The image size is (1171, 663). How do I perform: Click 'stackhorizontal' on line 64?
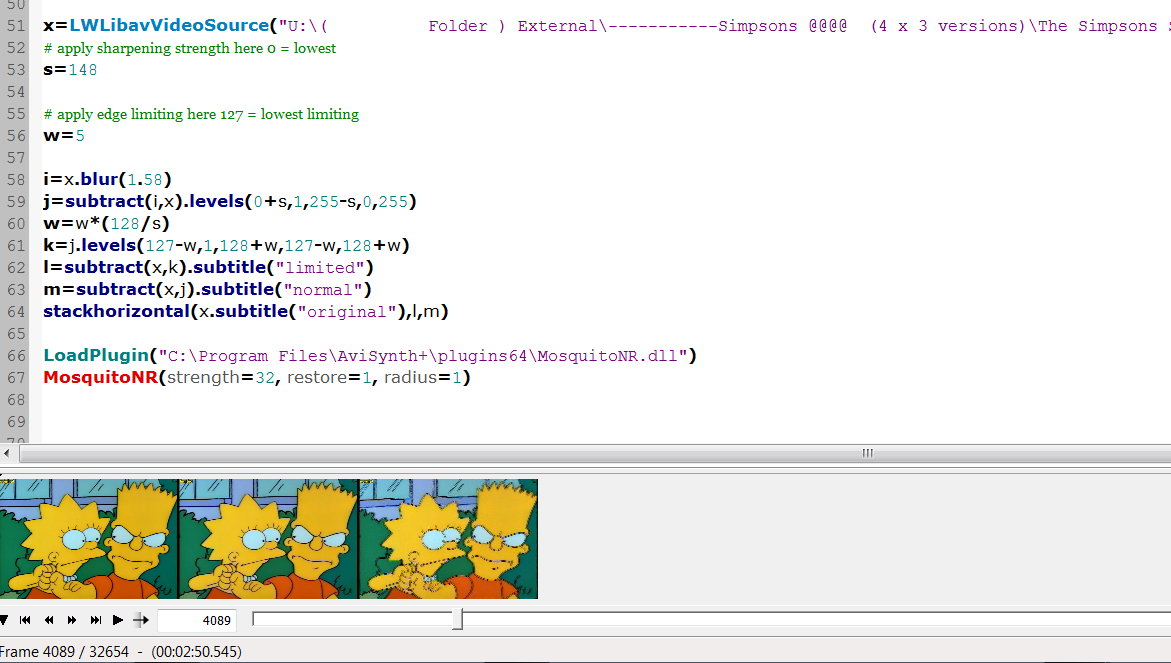point(117,311)
